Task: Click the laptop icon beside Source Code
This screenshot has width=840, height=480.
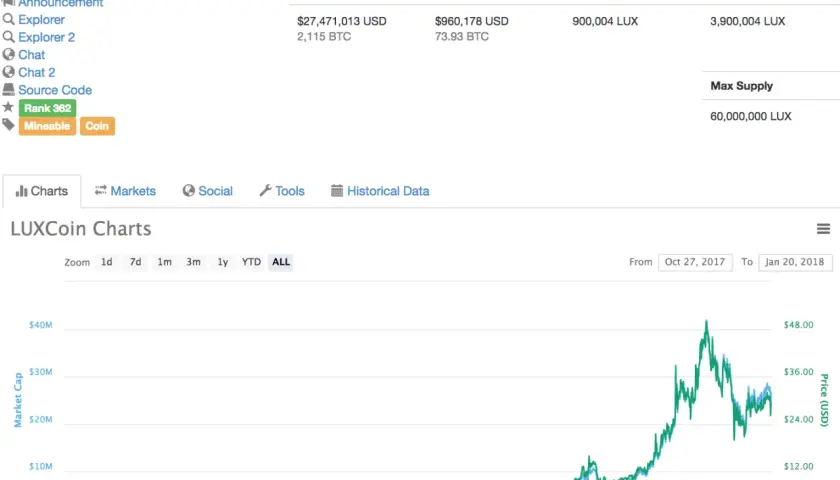Action: (9, 89)
